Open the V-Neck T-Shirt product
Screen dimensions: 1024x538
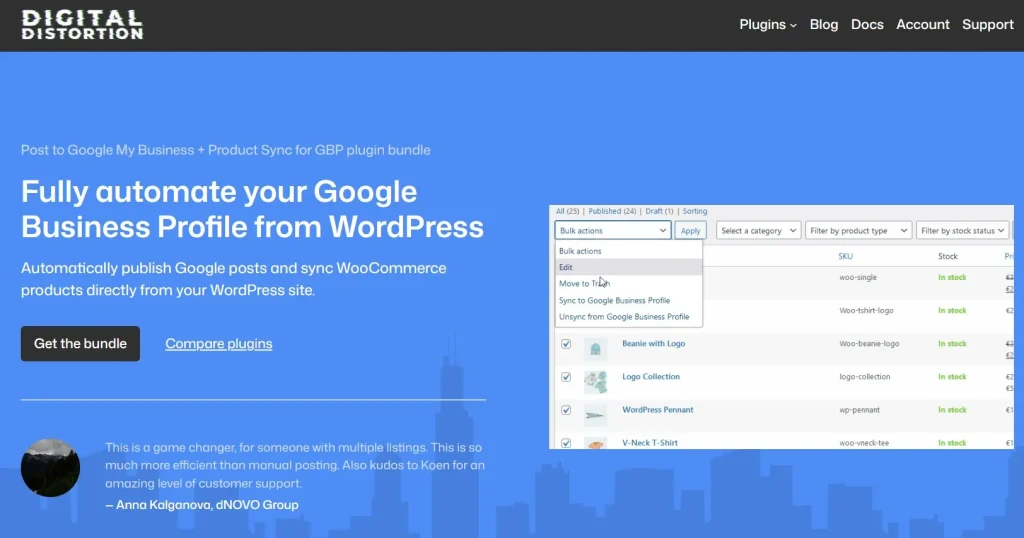(649, 443)
